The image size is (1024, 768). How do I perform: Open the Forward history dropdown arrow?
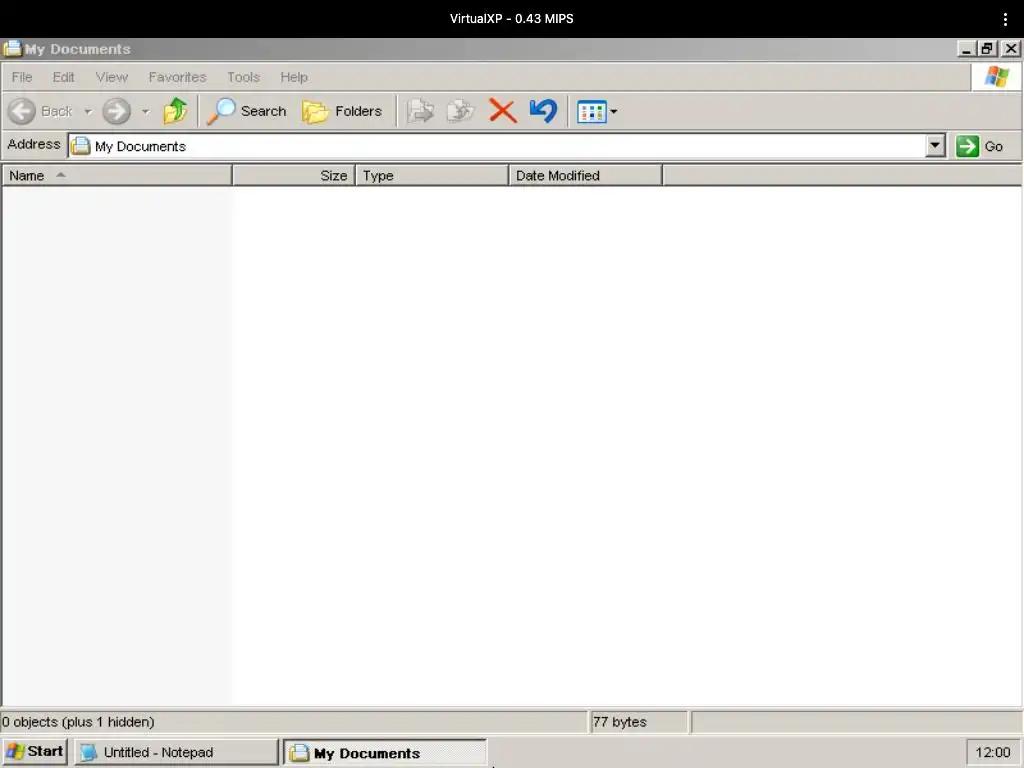(x=146, y=112)
